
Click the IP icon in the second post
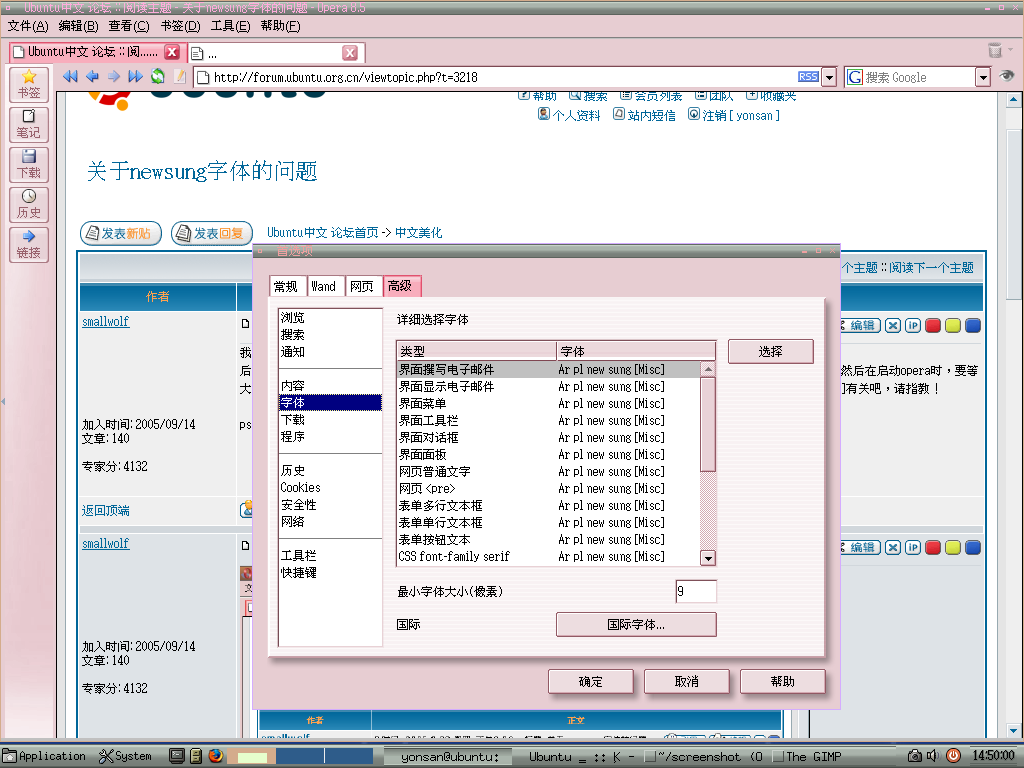(x=913, y=547)
